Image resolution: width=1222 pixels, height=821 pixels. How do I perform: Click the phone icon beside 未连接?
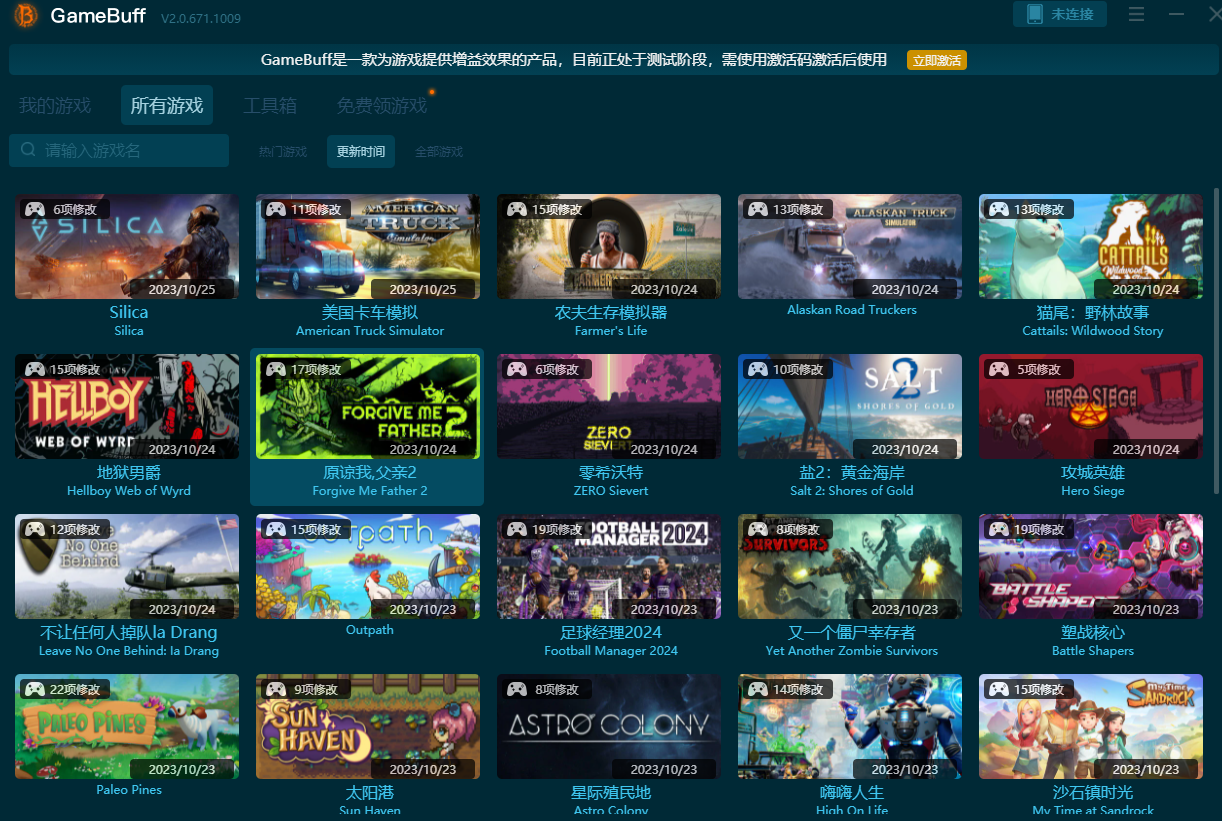tap(1034, 14)
